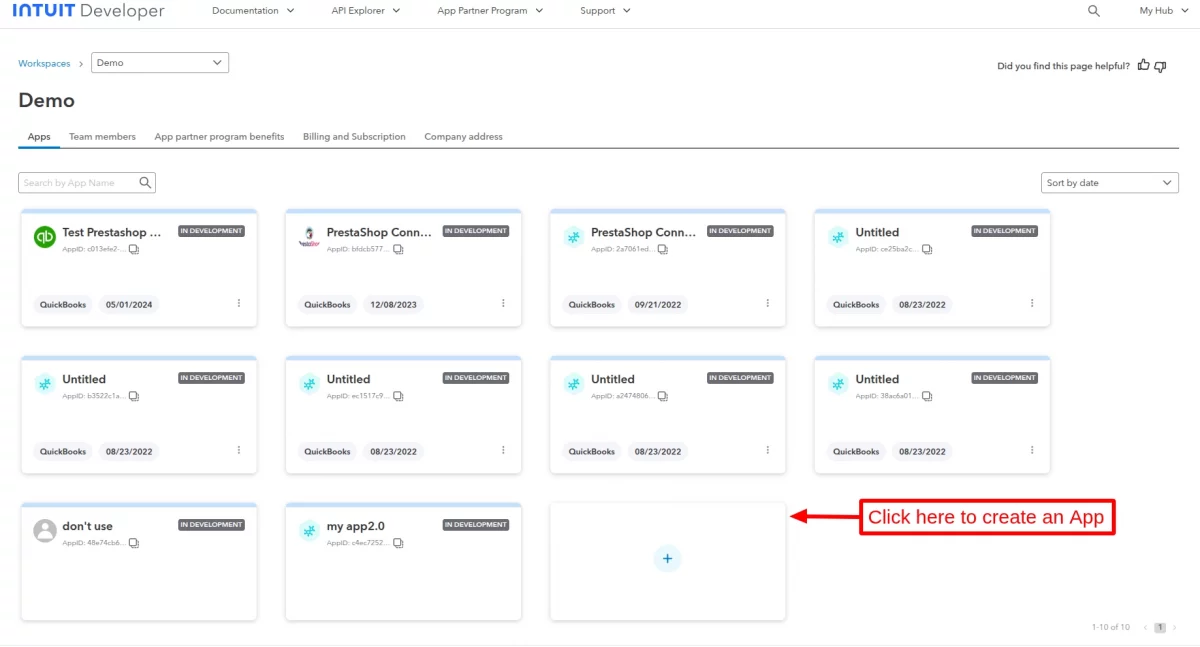Open the API Explorer menu
This screenshot has width=1200, height=647.
tap(365, 11)
